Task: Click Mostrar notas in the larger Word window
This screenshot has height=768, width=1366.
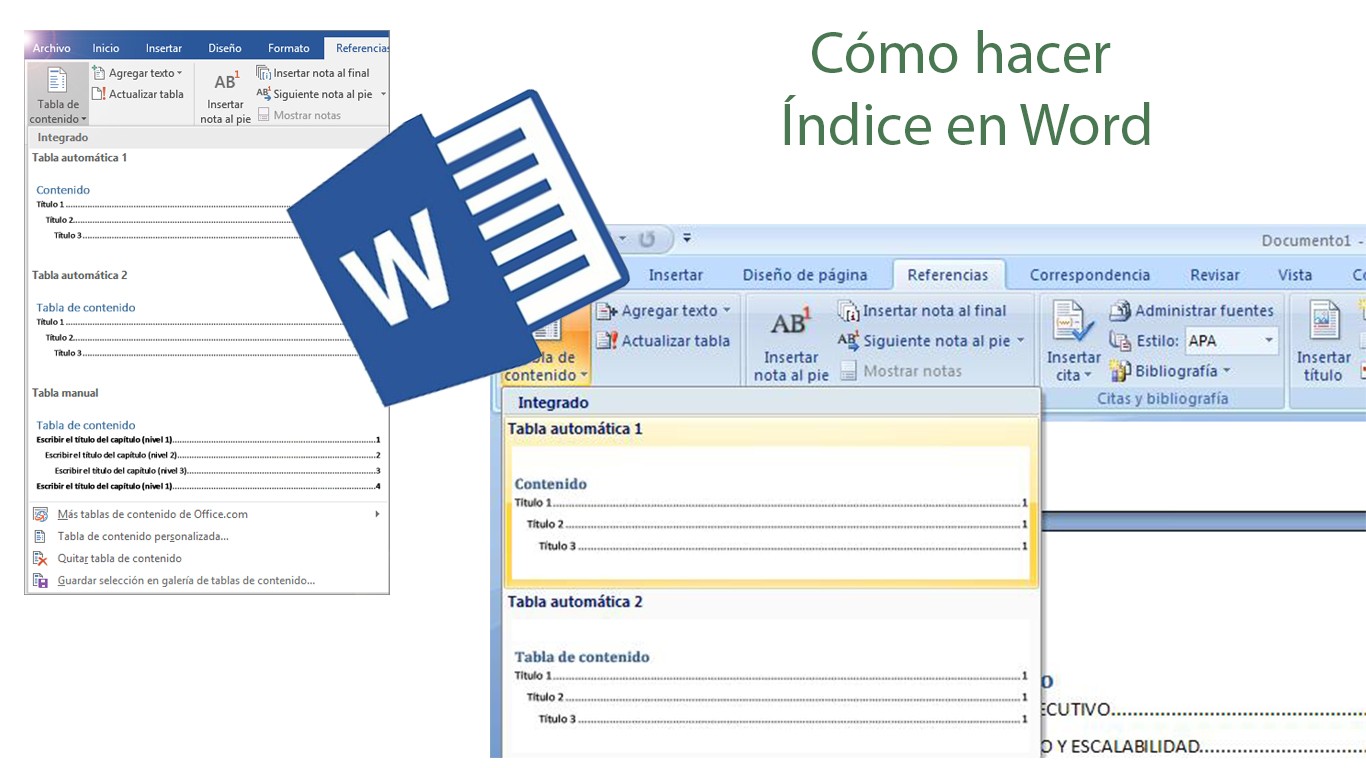Action: pyautogui.click(x=900, y=371)
